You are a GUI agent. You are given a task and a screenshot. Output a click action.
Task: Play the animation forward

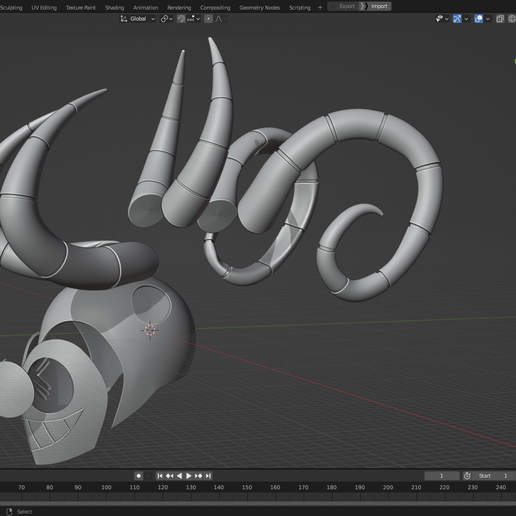coord(189,476)
